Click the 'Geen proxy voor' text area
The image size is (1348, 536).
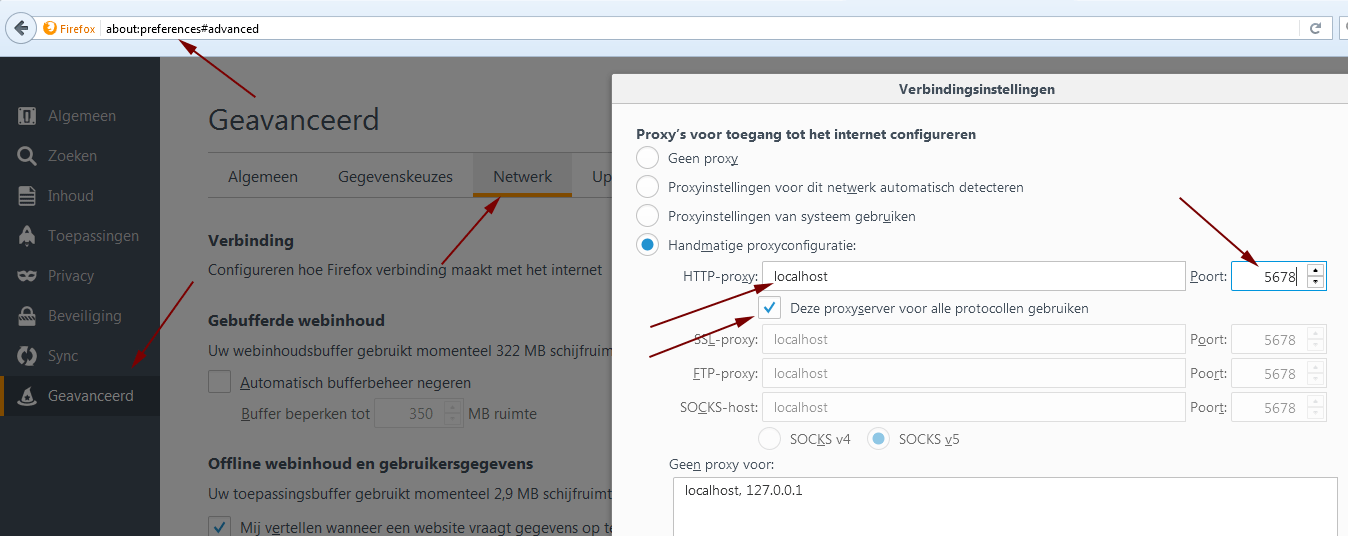click(1005, 506)
